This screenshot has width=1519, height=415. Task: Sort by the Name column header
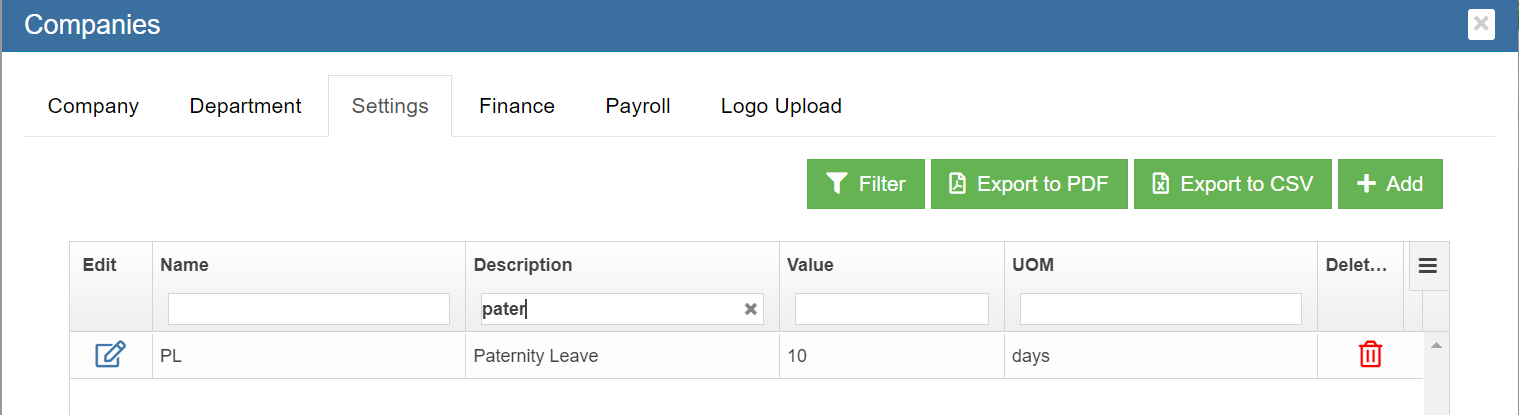pos(184,265)
